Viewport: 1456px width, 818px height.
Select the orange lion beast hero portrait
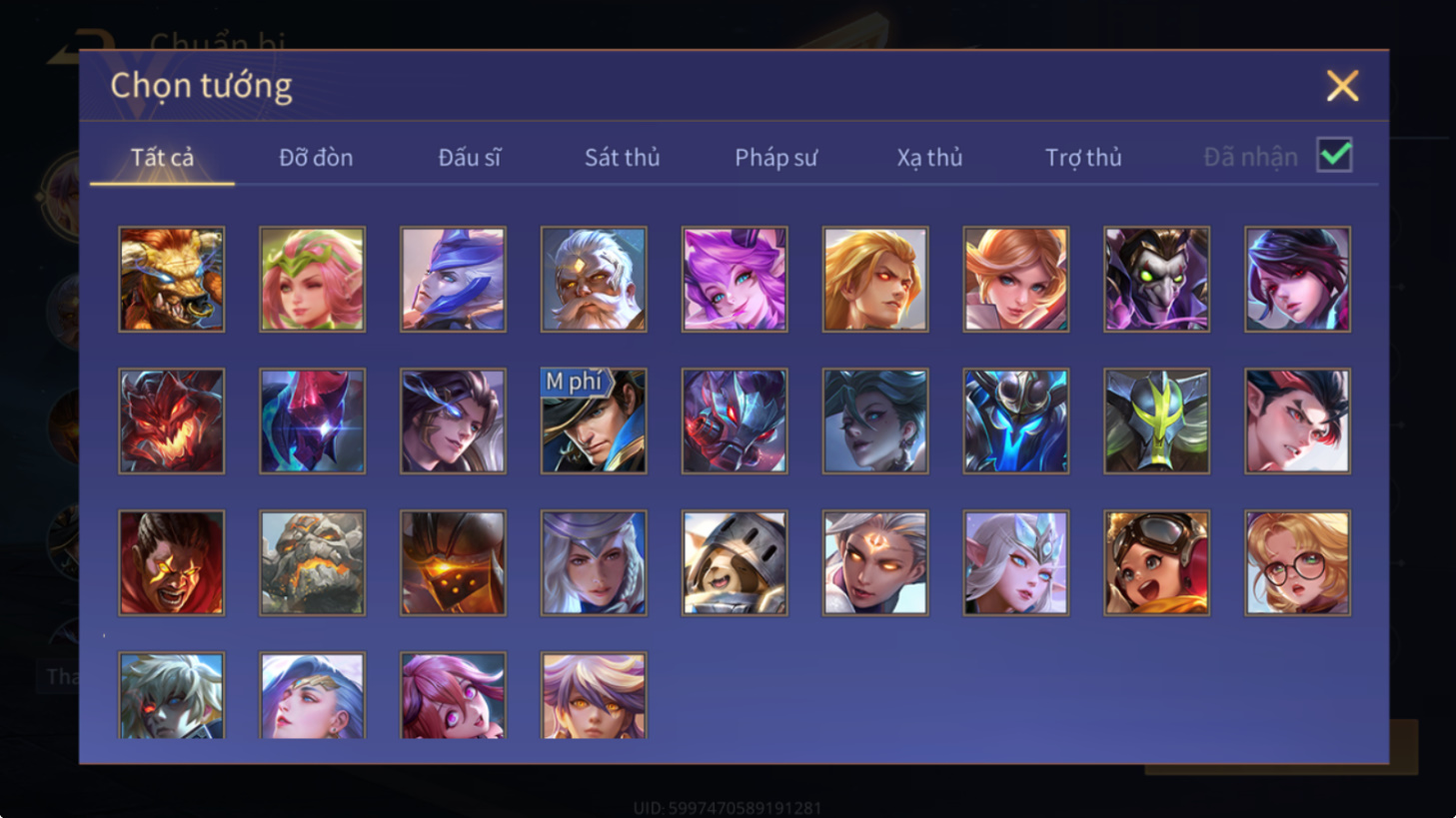172,279
